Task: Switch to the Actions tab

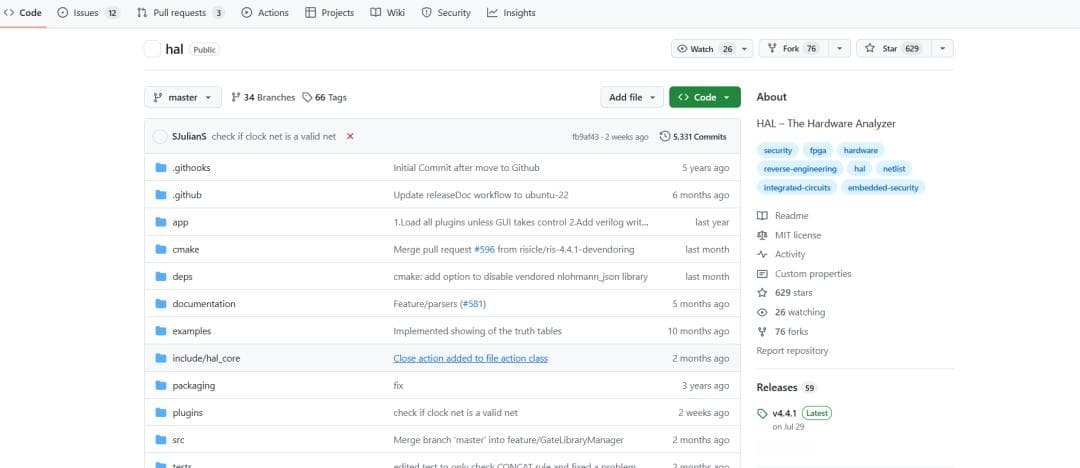Action: click(264, 12)
